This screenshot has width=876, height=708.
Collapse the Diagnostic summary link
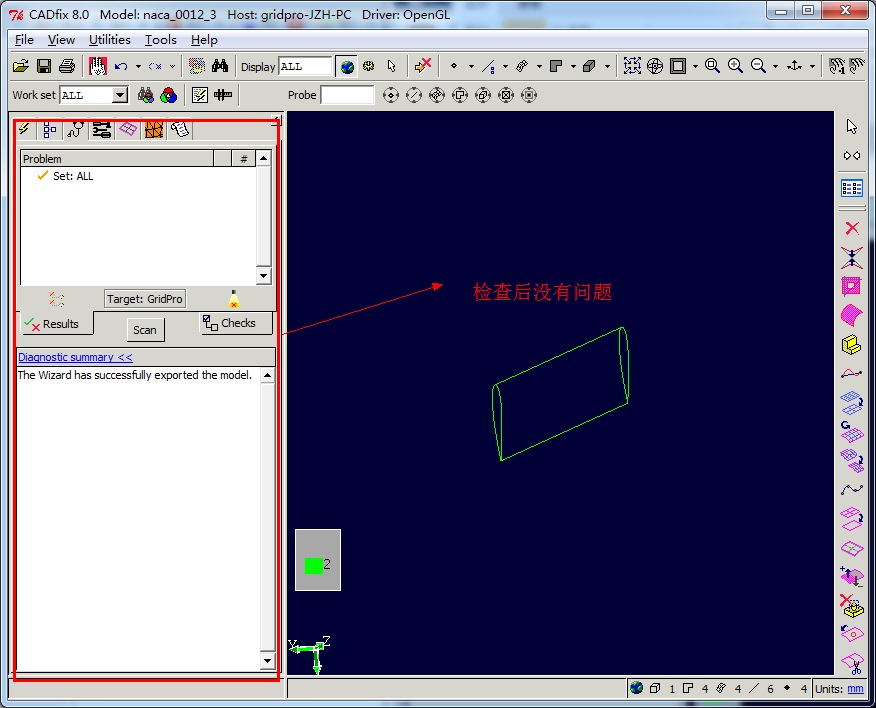pyautogui.click(x=75, y=357)
